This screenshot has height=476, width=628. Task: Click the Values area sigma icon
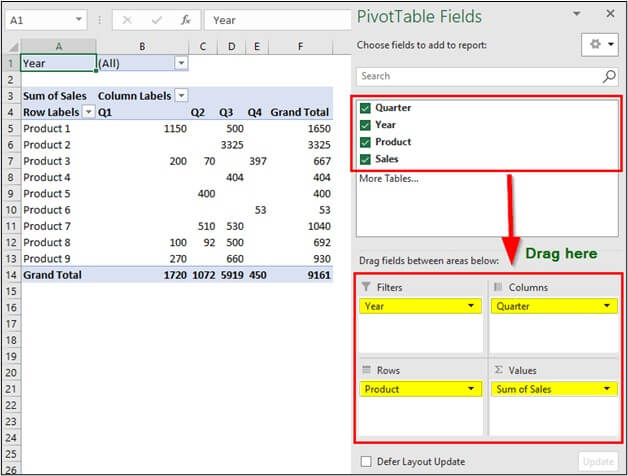coord(498,369)
